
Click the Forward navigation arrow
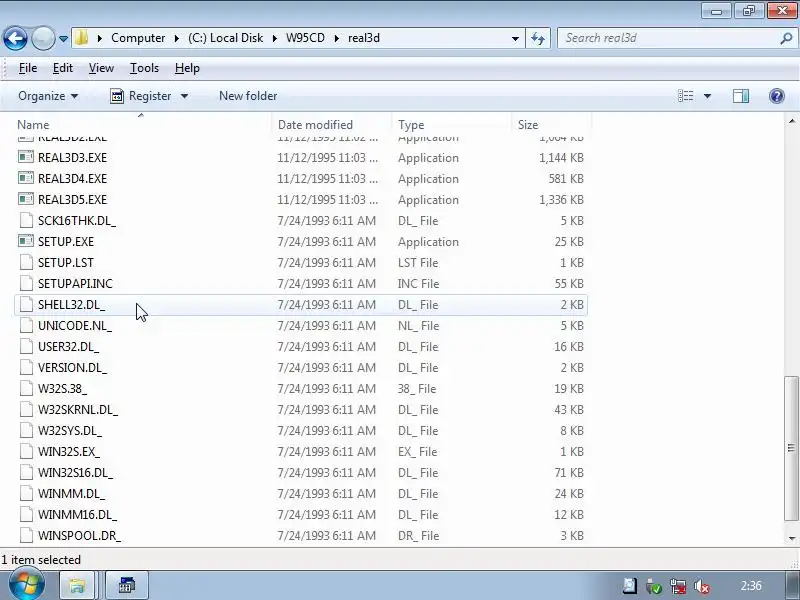tap(43, 38)
